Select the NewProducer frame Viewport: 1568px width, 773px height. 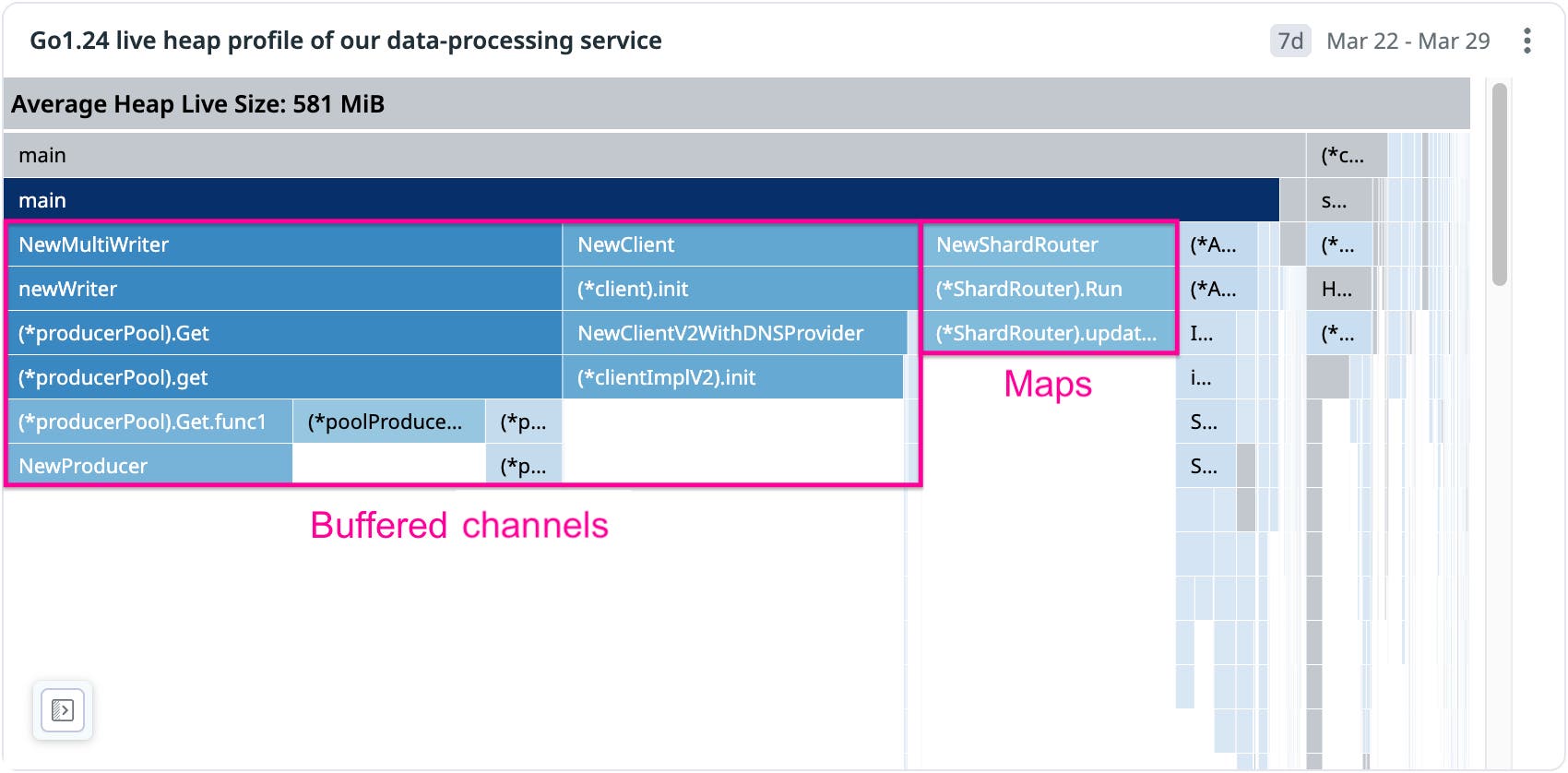click(149, 466)
